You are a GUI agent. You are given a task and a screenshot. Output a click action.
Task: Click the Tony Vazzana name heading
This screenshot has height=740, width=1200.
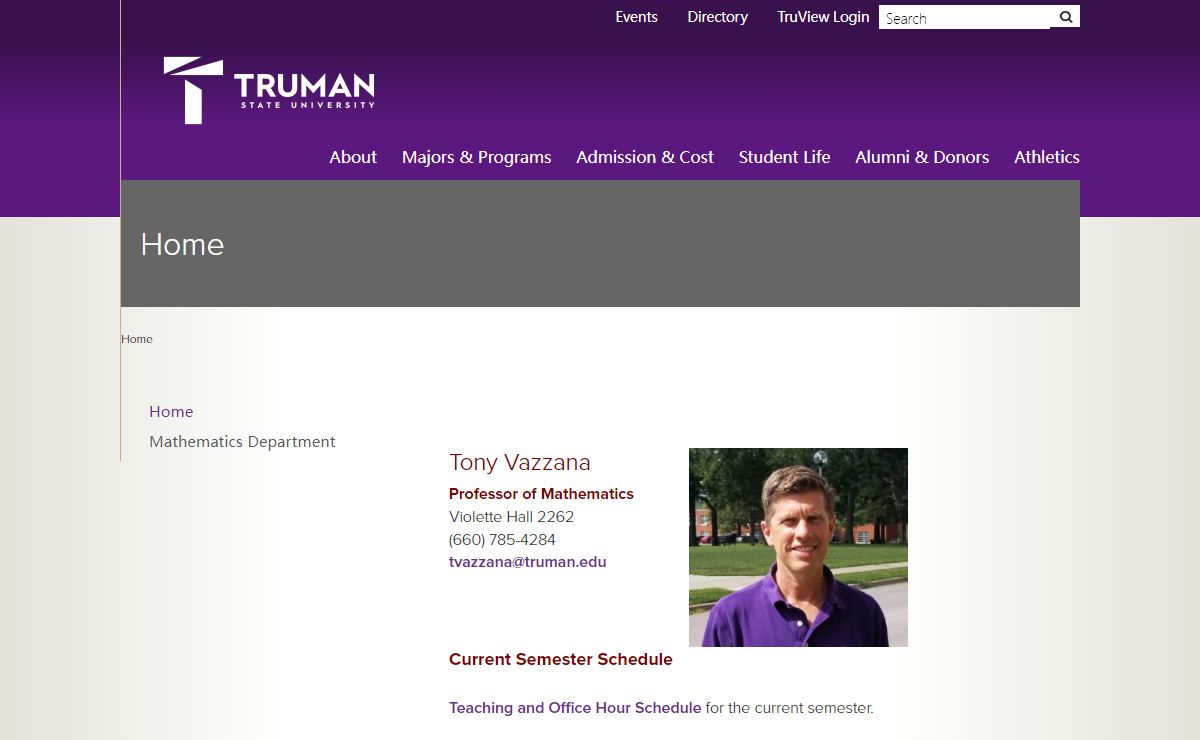pos(520,462)
